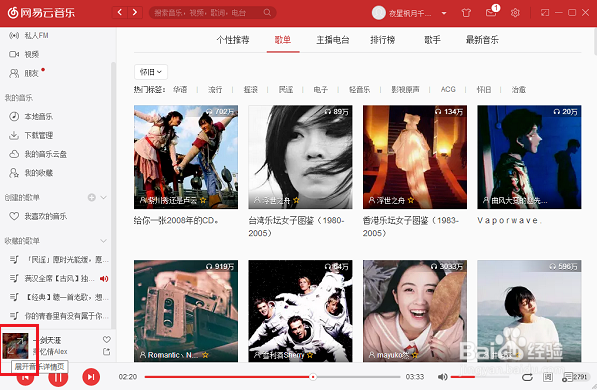Click the search magnifier icon
The width and height of the screenshot is (597, 390).
coord(267,13)
